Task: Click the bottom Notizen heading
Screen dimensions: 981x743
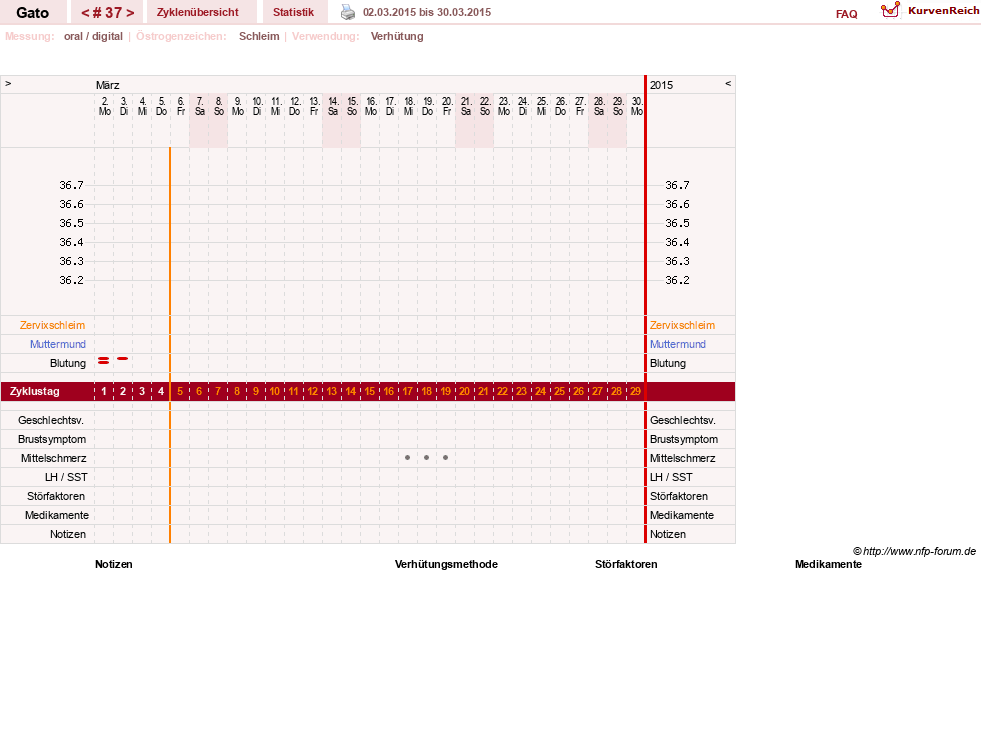Action: click(x=114, y=564)
